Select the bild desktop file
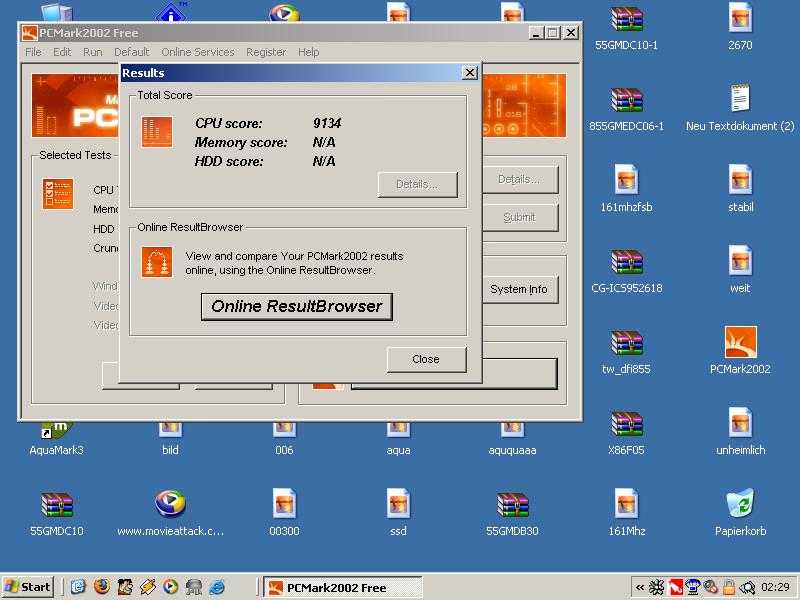This screenshot has height=600, width=800. pyautogui.click(x=170, y=439)
